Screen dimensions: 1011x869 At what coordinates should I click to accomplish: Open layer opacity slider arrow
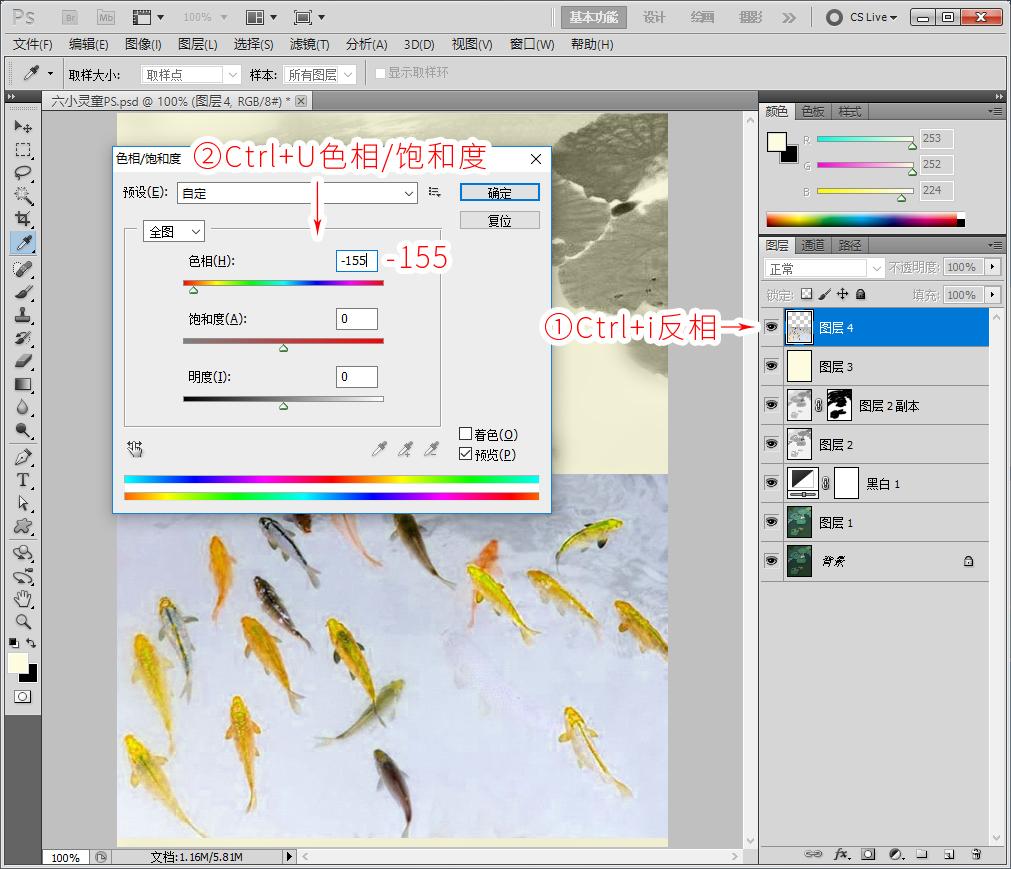coord(992,267)
